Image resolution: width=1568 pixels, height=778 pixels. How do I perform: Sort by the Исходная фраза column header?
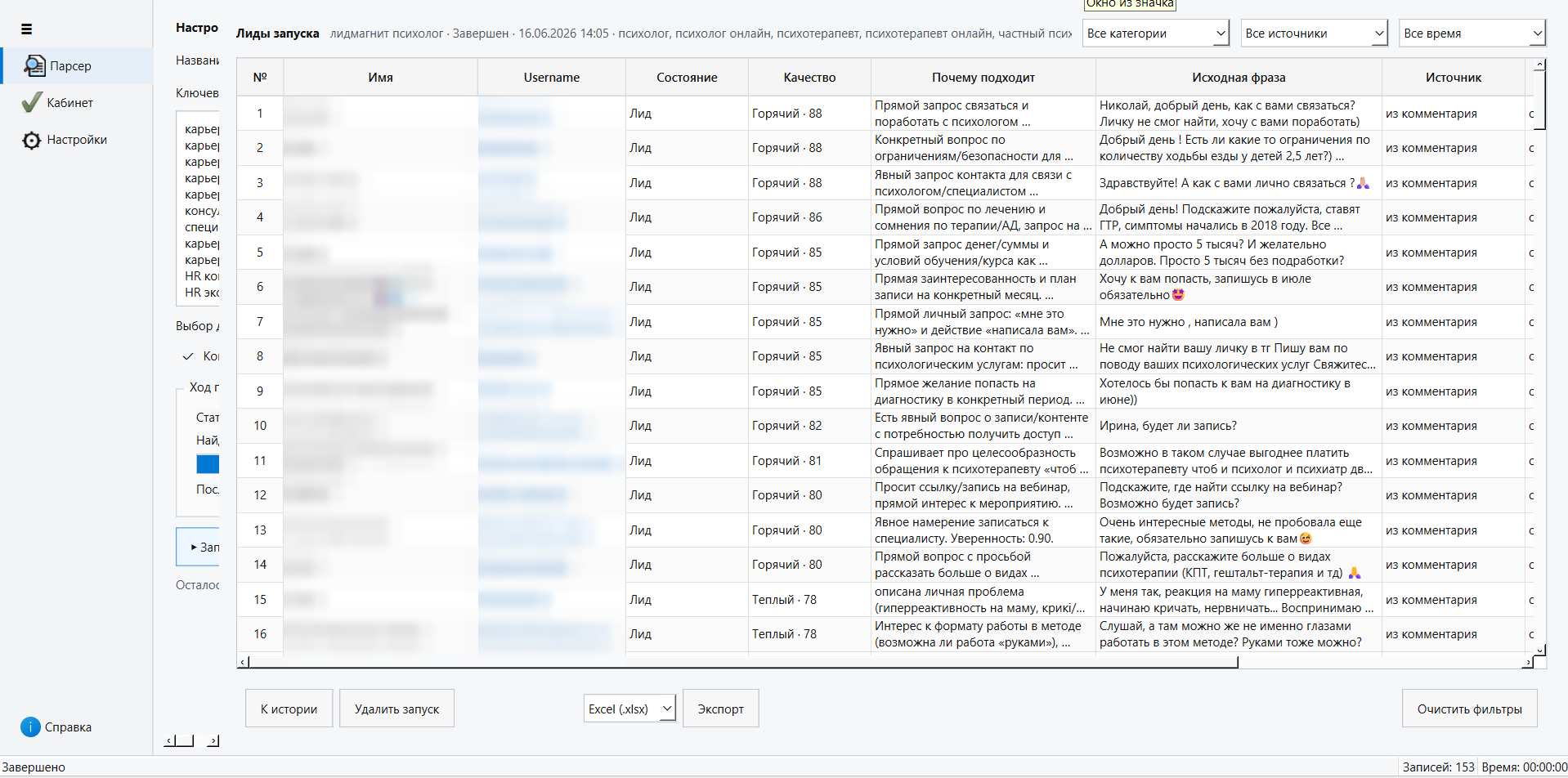click(x=1239, y=77)
